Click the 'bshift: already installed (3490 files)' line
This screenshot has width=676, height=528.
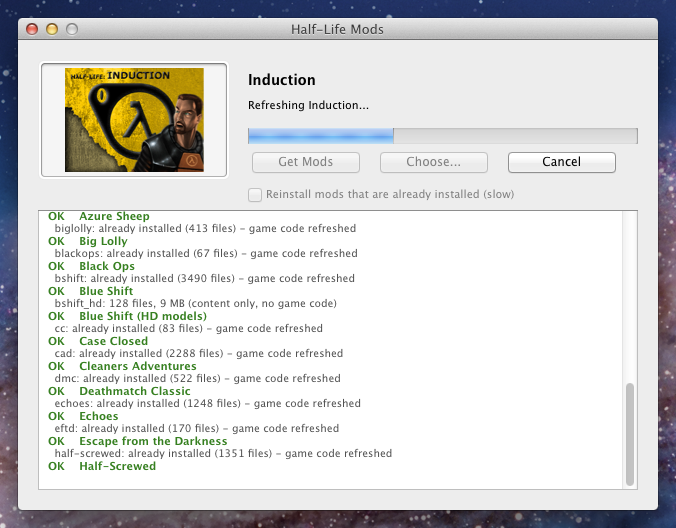(204, 278)
